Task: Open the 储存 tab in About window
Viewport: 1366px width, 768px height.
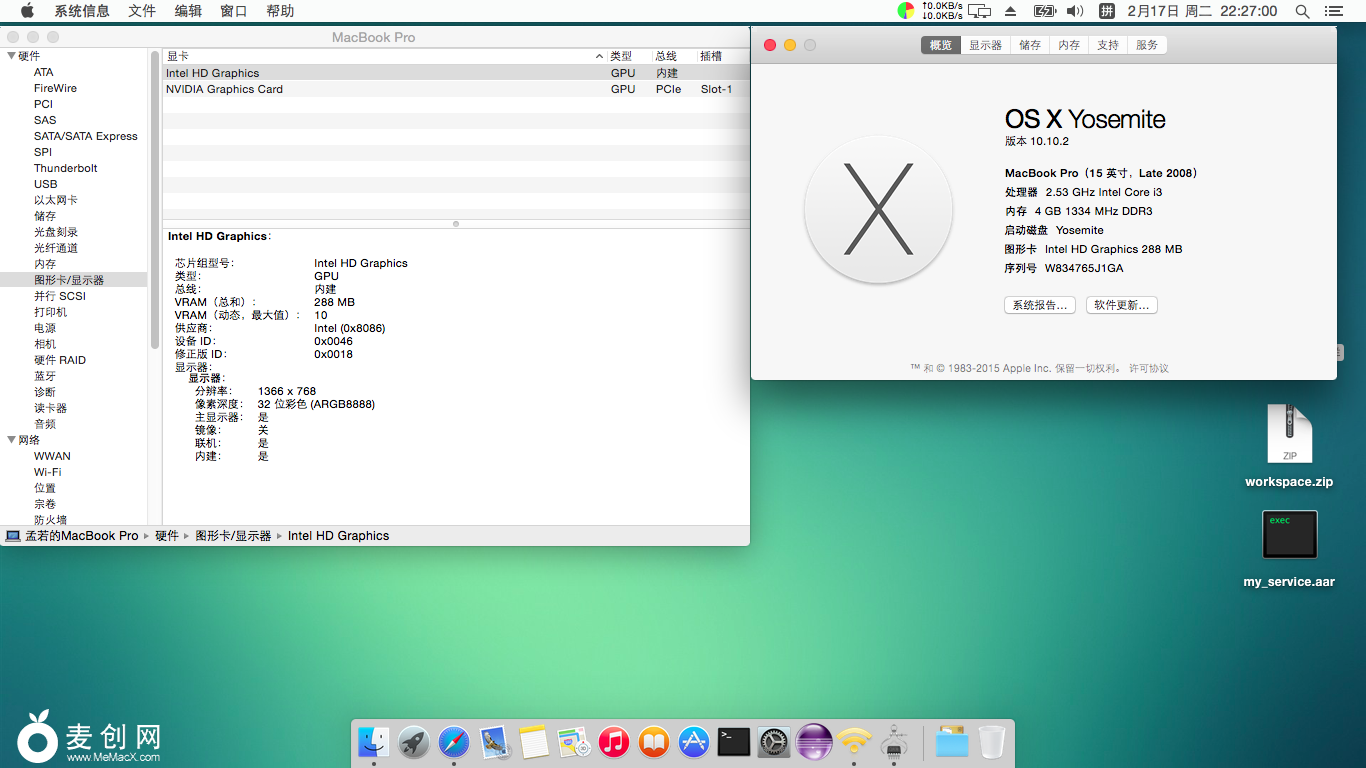Action: click(x=1030, y=45)
